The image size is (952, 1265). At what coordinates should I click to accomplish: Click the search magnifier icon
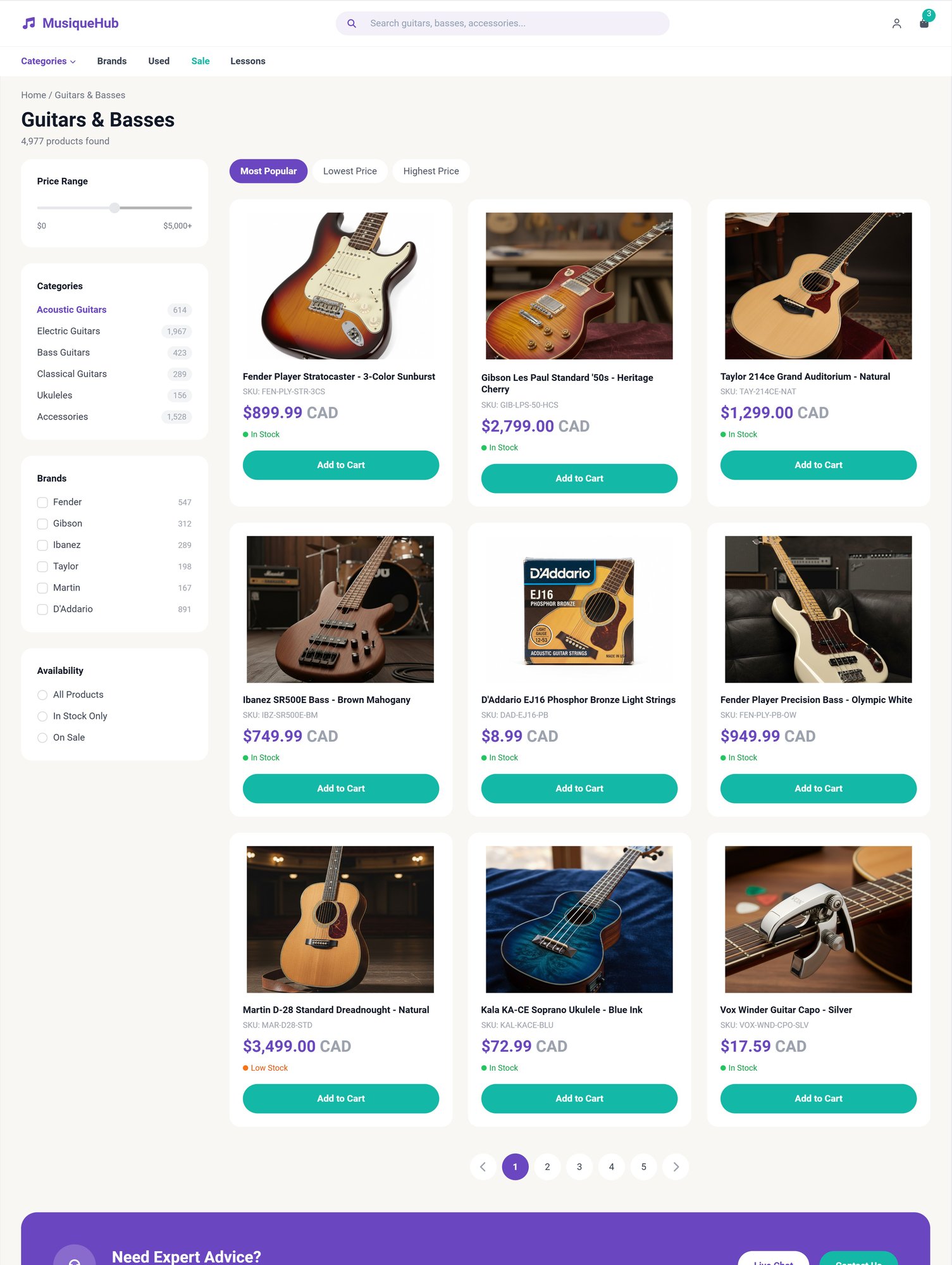(x=352, y=23)
